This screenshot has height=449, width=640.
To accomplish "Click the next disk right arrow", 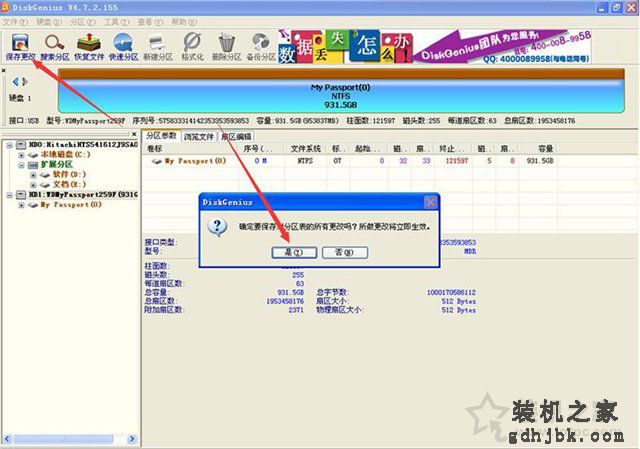I will [x=25, y=82].
